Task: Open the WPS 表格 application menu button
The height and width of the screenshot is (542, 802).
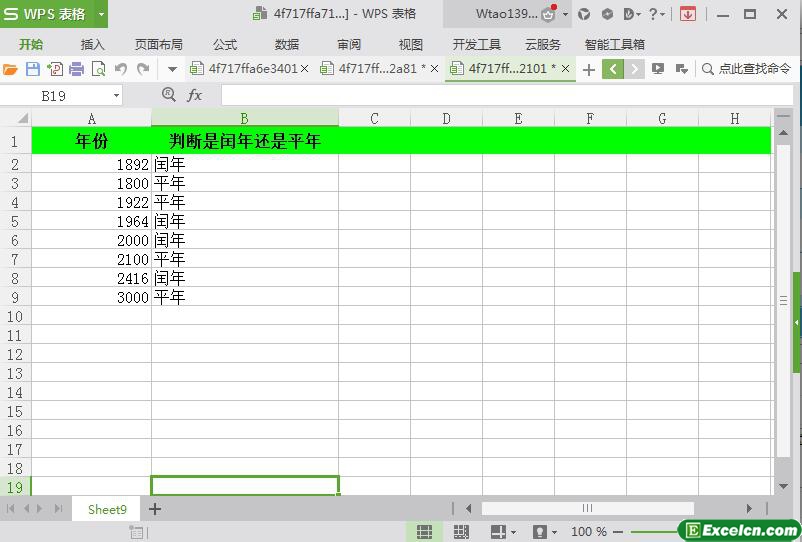Action: tap(48, 14)
